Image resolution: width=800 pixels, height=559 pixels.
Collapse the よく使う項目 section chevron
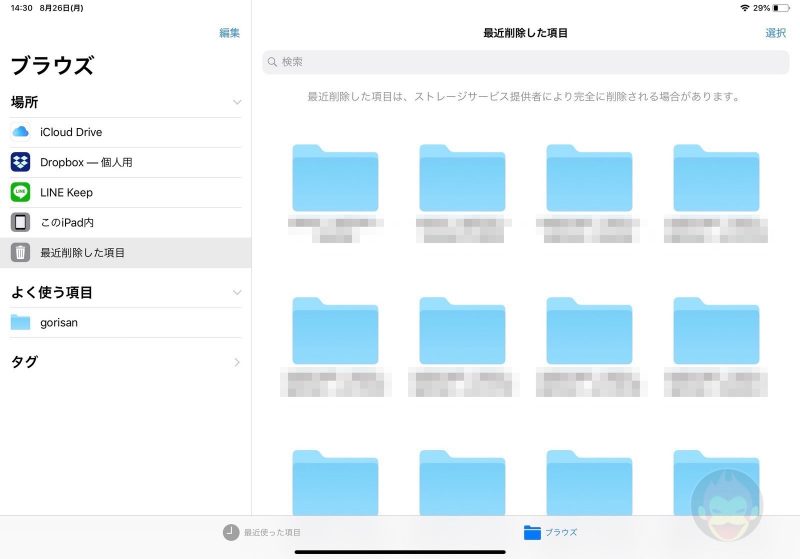coord(237,292)
